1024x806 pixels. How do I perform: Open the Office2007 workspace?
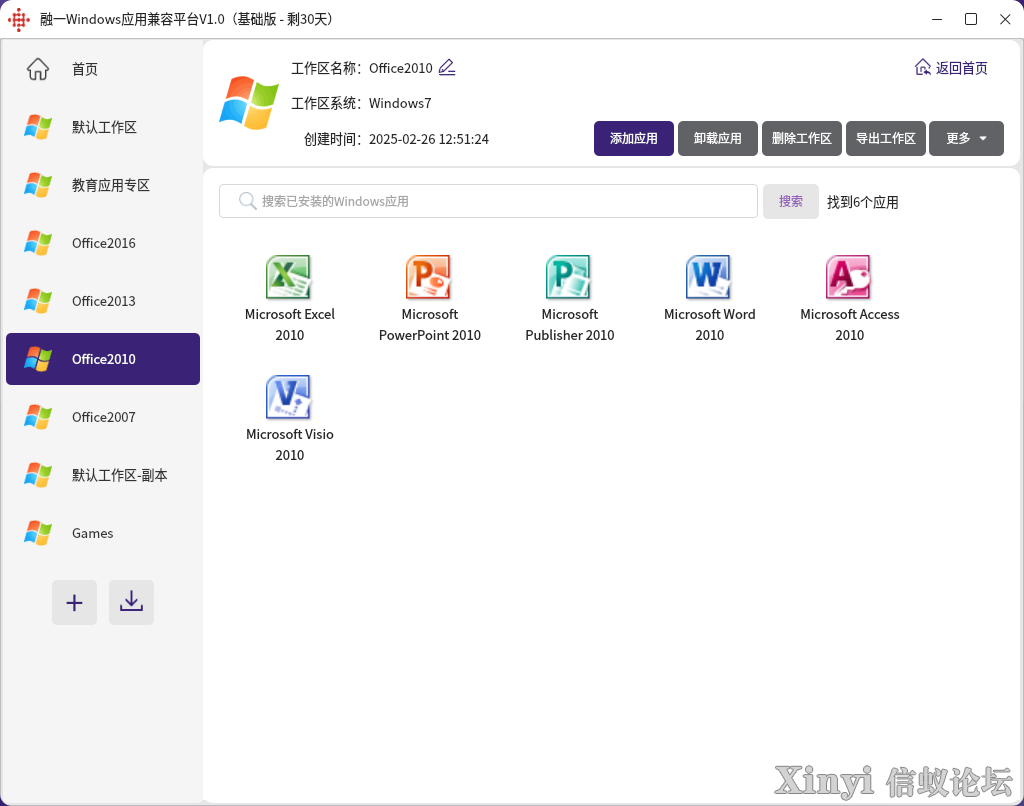(103, 417)
